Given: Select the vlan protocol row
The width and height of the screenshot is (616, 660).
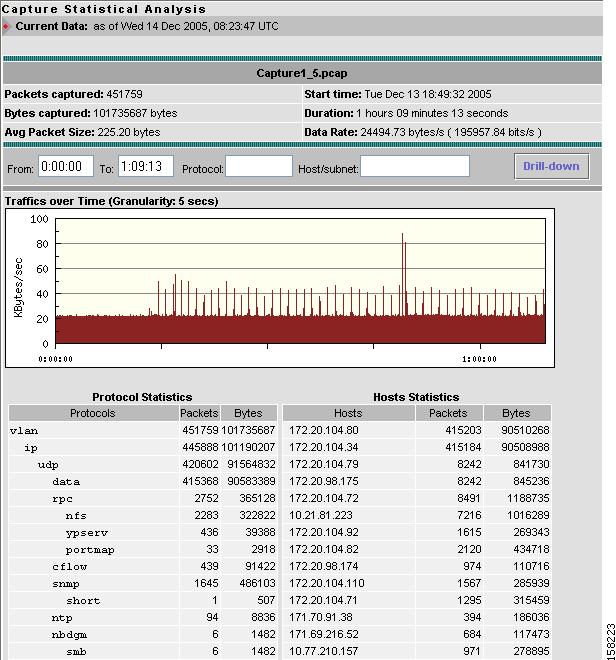Looking at the screenshot, I should click(x=143, y=430).
